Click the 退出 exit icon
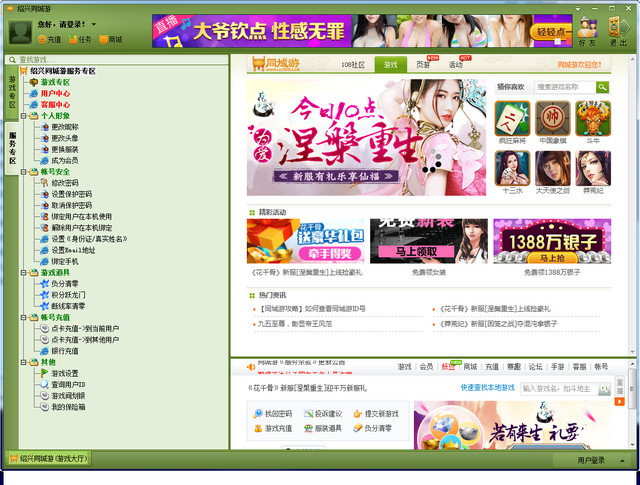This screenshot has height=485, width=640. [x=618, y=32]
